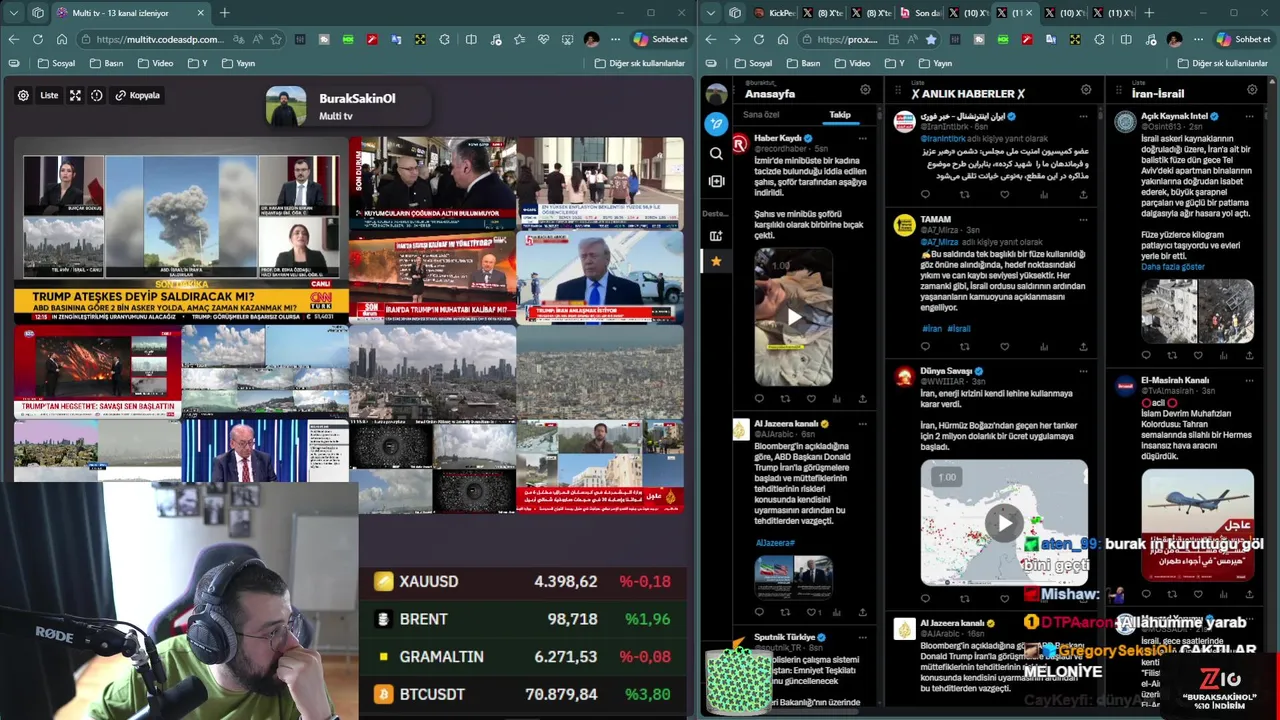The image size is (1280, 720).
Task: Click the BTCUSDT ticker row
Action: pyautogui.click(x=524, y=694)
